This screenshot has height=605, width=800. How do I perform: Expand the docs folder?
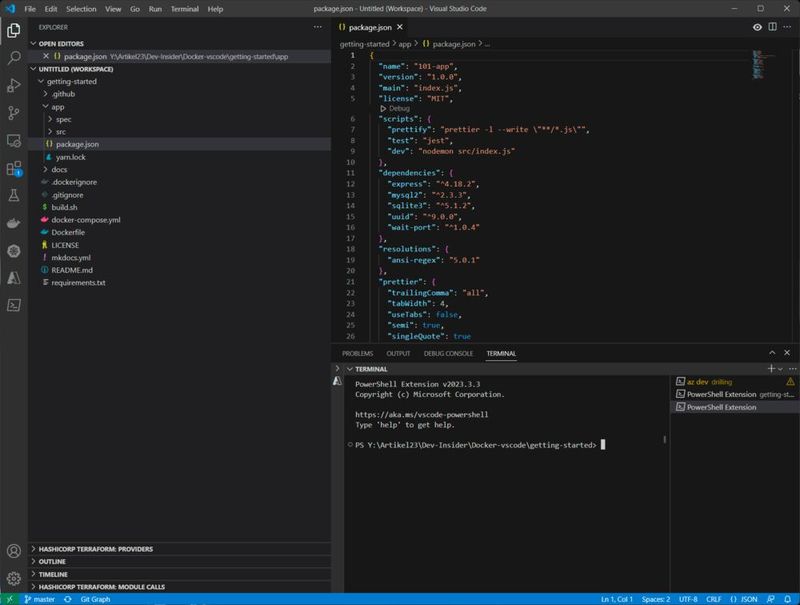[45, 169]
